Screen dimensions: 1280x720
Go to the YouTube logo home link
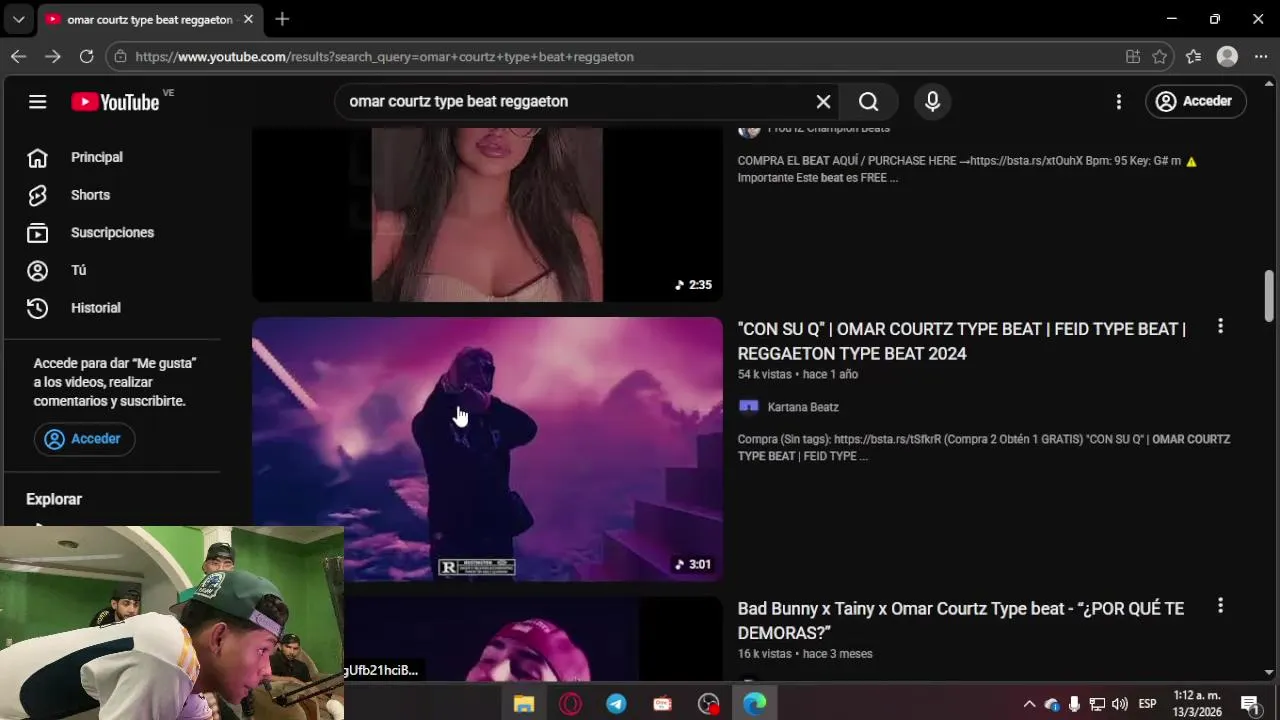tap(115, 101)
